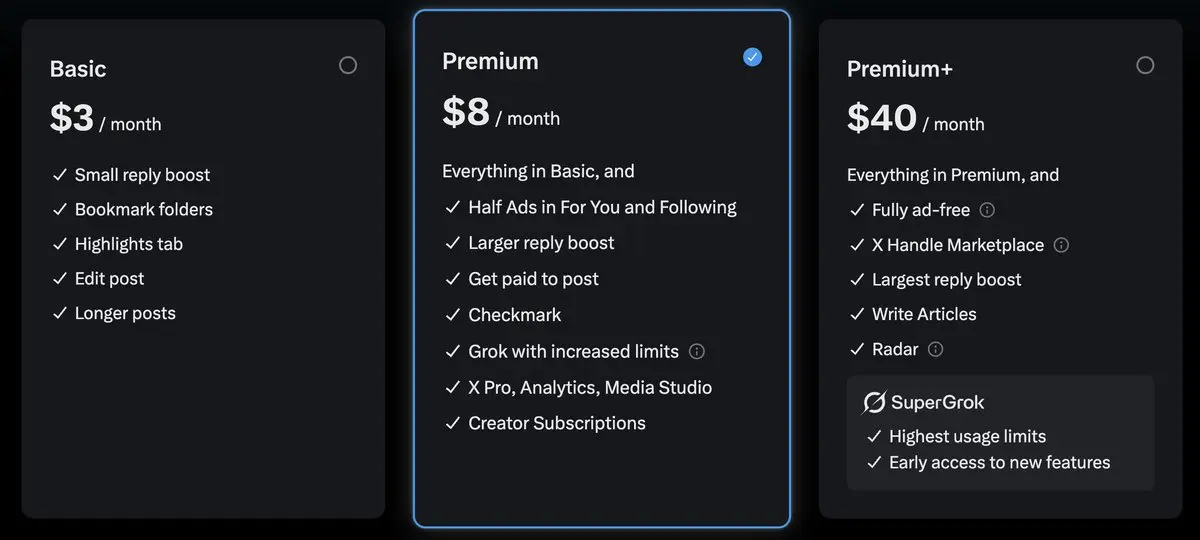The width and height of the screenshot is (1200, 540).
Task: Click checkmark icon beside Small reply boost
Action: coord(59,175)
